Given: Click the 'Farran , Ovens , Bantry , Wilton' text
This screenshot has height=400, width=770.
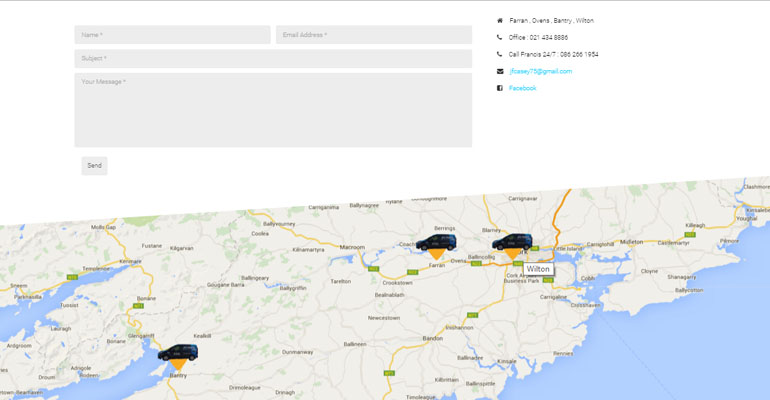Looking at the screenshot, I should pyautogui.click(x=551, y=21).
